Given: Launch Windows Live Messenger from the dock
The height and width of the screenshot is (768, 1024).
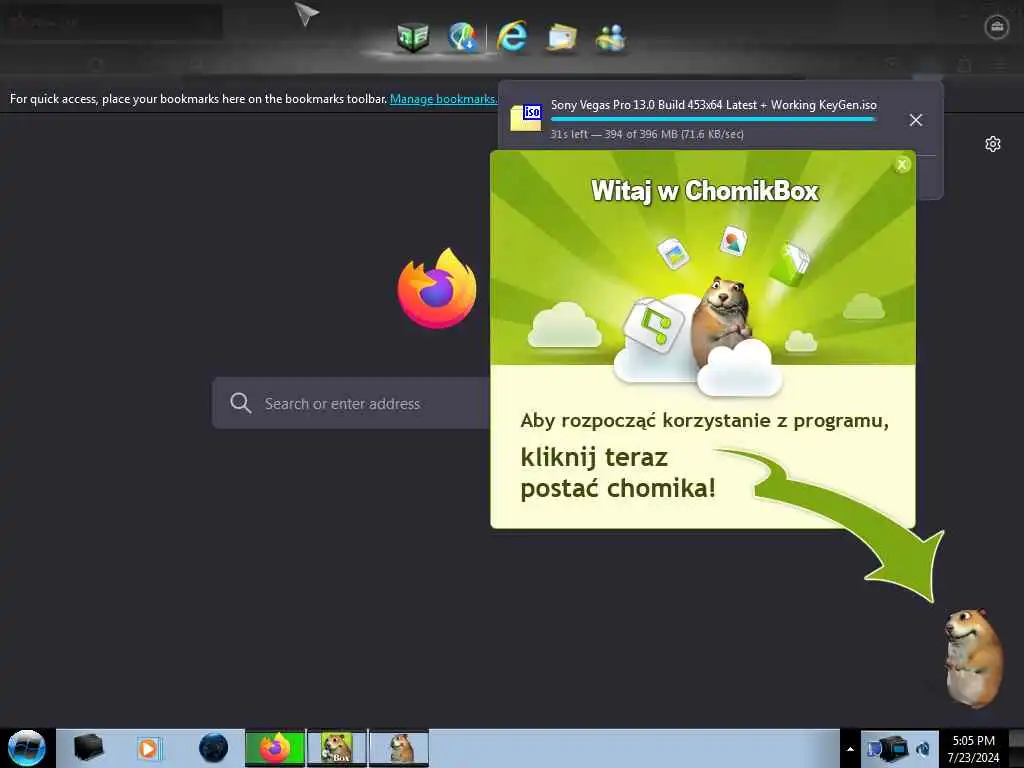Looking at the screenshot, I should coord(611,37).
